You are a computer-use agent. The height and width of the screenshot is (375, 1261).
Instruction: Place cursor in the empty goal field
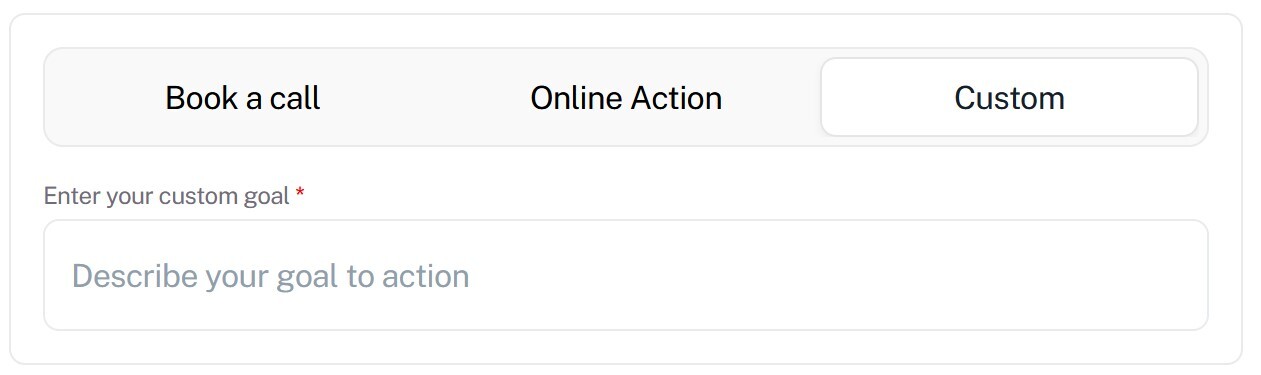pyautogui.click(x=626, y=275)
